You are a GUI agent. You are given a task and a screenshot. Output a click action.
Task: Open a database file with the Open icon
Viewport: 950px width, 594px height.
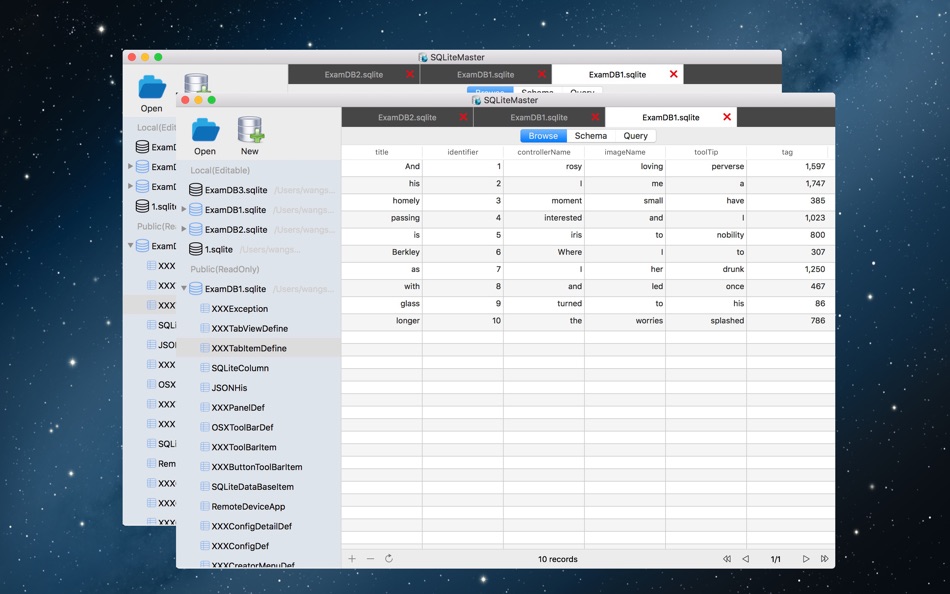(205, 131)
